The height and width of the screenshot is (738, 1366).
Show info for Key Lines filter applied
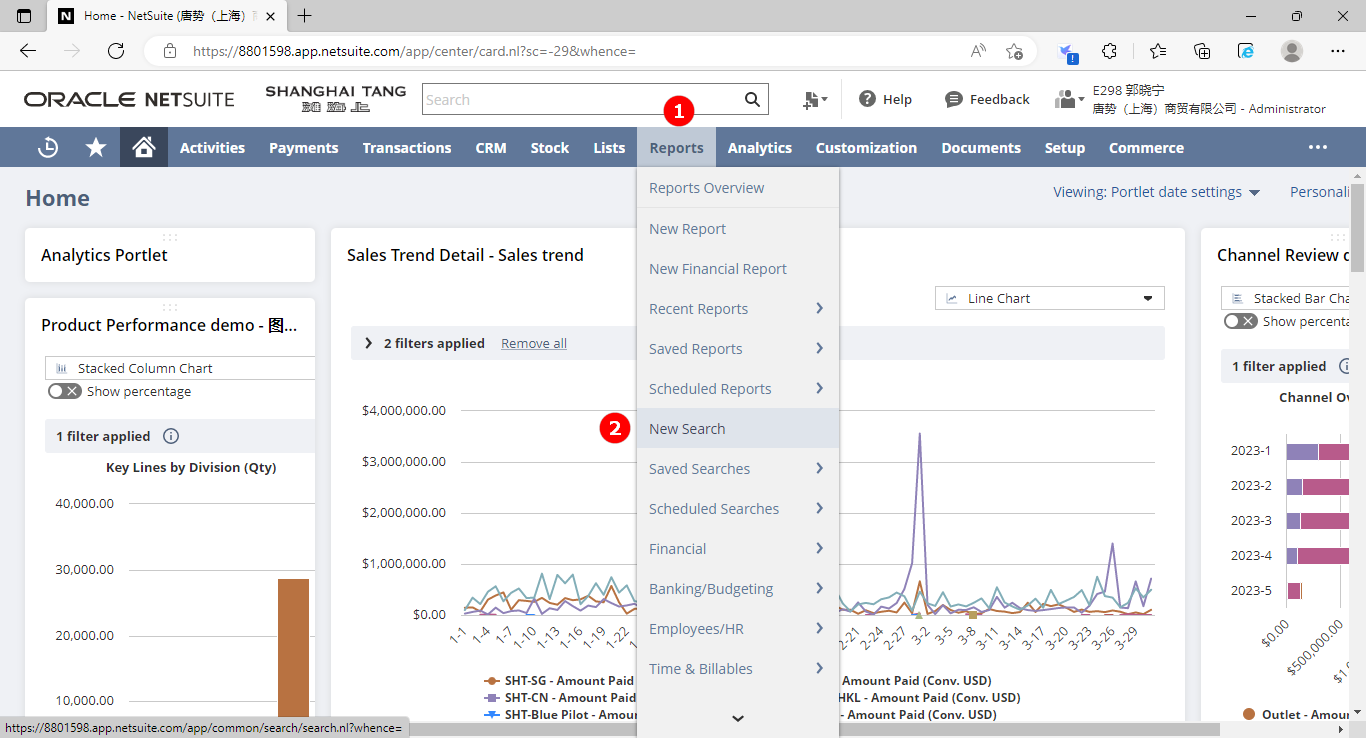[x=170, y=436]
